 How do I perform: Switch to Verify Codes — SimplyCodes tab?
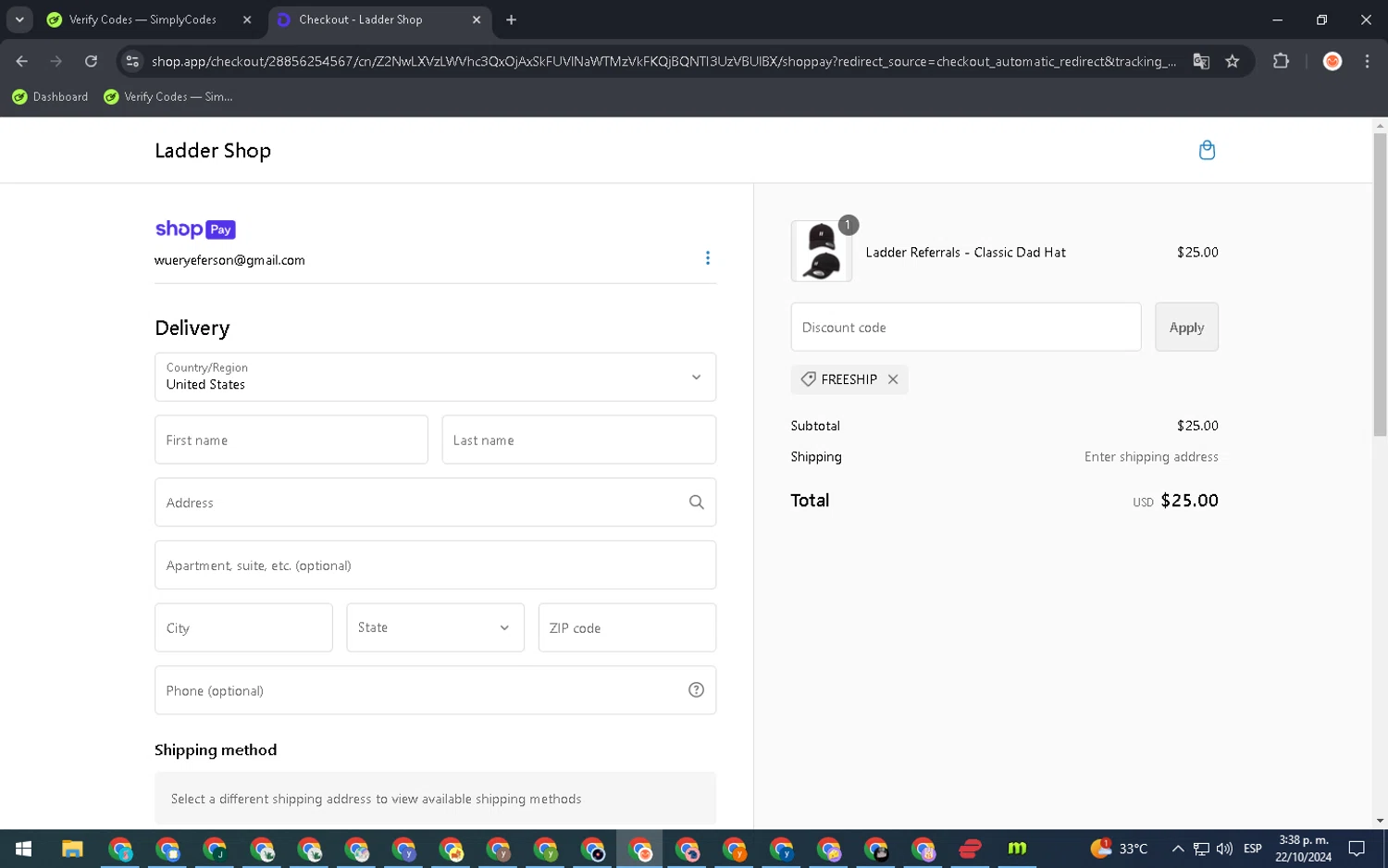(x=143, y=19)
